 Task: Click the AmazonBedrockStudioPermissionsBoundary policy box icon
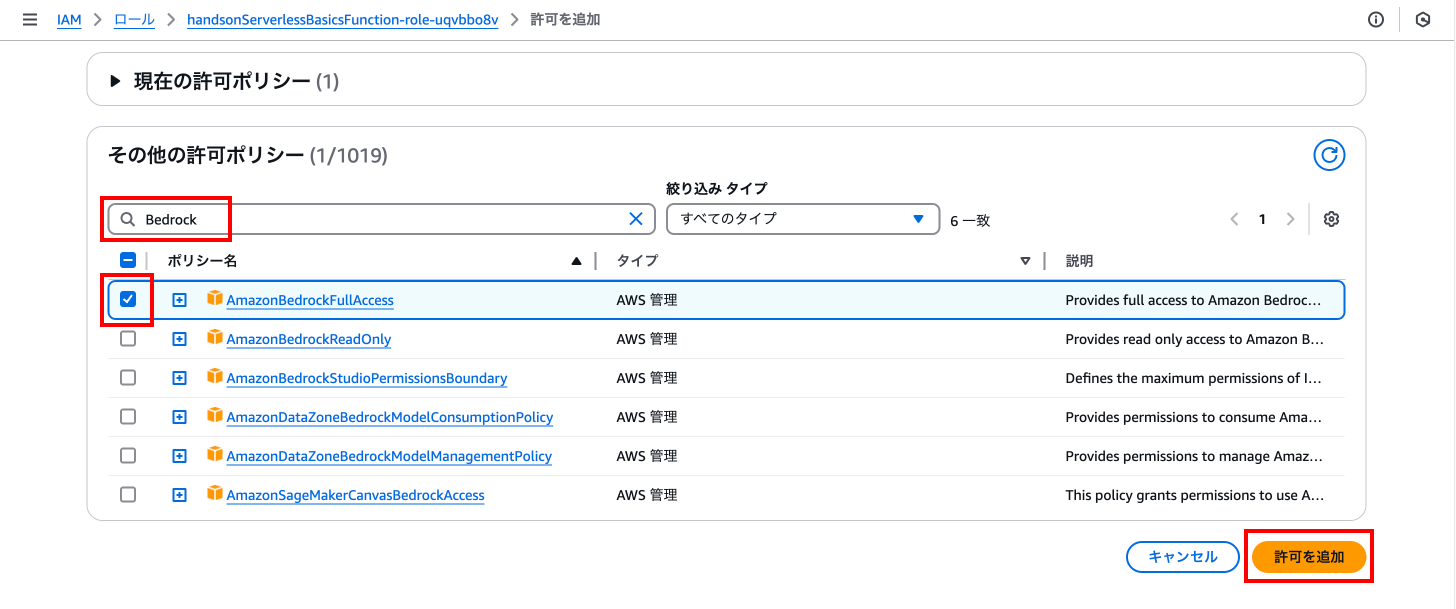(x=214, y=376)
